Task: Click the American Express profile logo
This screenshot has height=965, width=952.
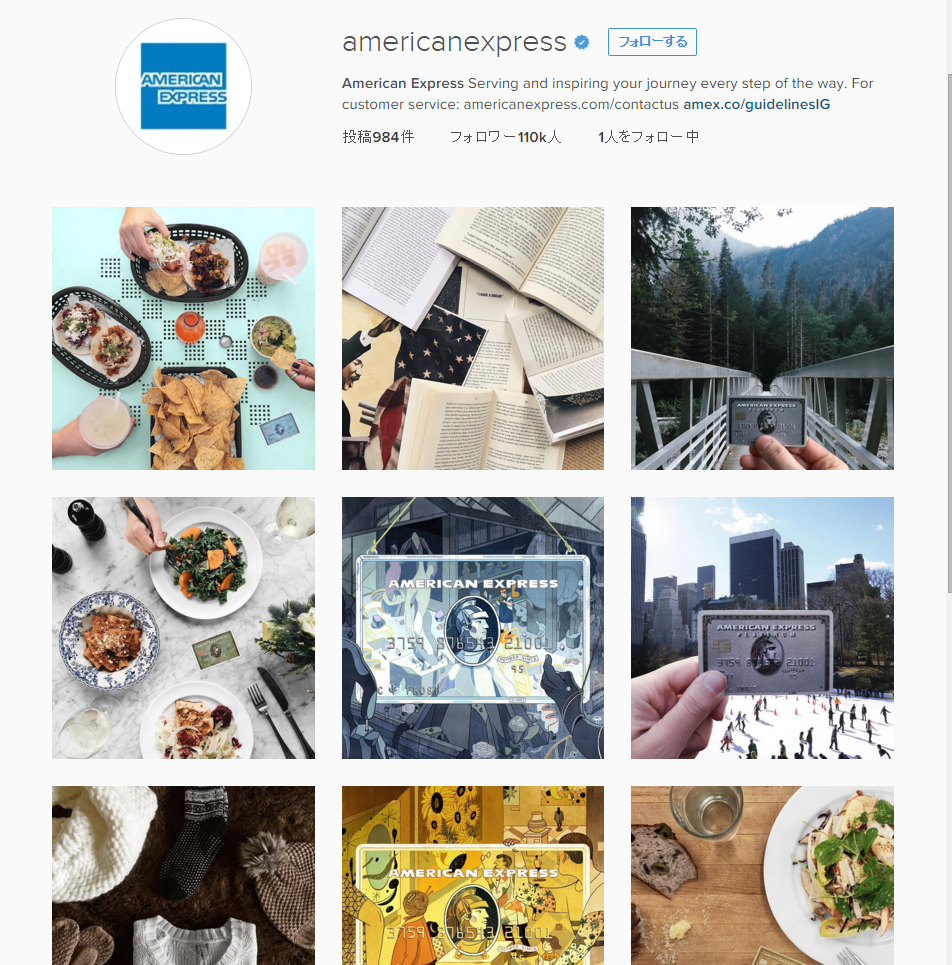Action: pyautogui.click(x=183, y=86)
